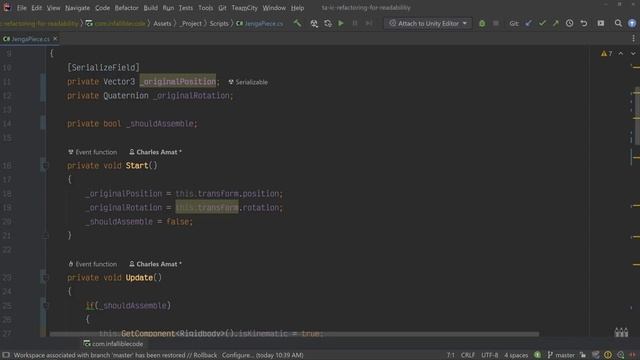Click com.infalliblecode structure breadcrumb at editor bottom

point(113,344)
